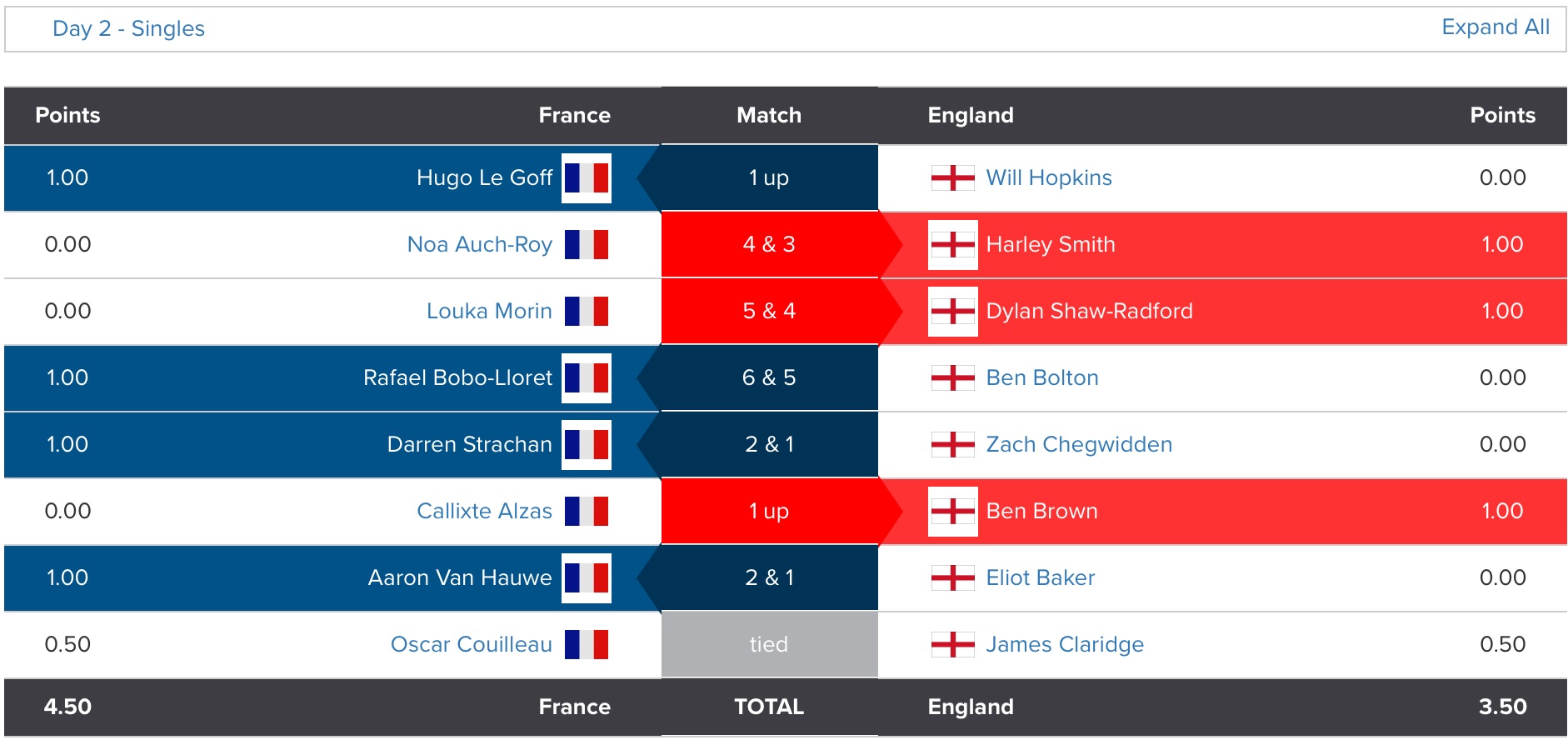The height and width of the screenshot is (745, 1568).
Task: Expand all matches with Expand All
Action: click(1495, 27)
